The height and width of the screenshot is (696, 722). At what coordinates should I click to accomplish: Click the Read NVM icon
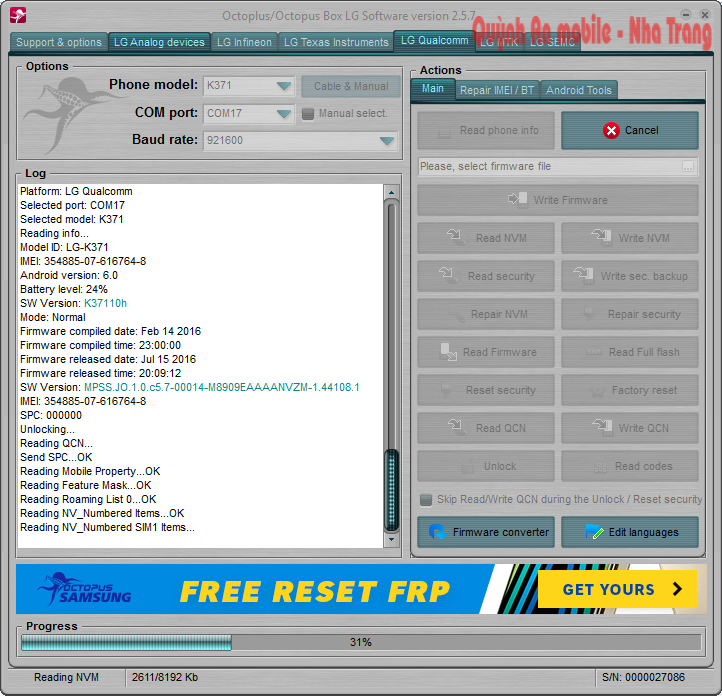(455, 237)
